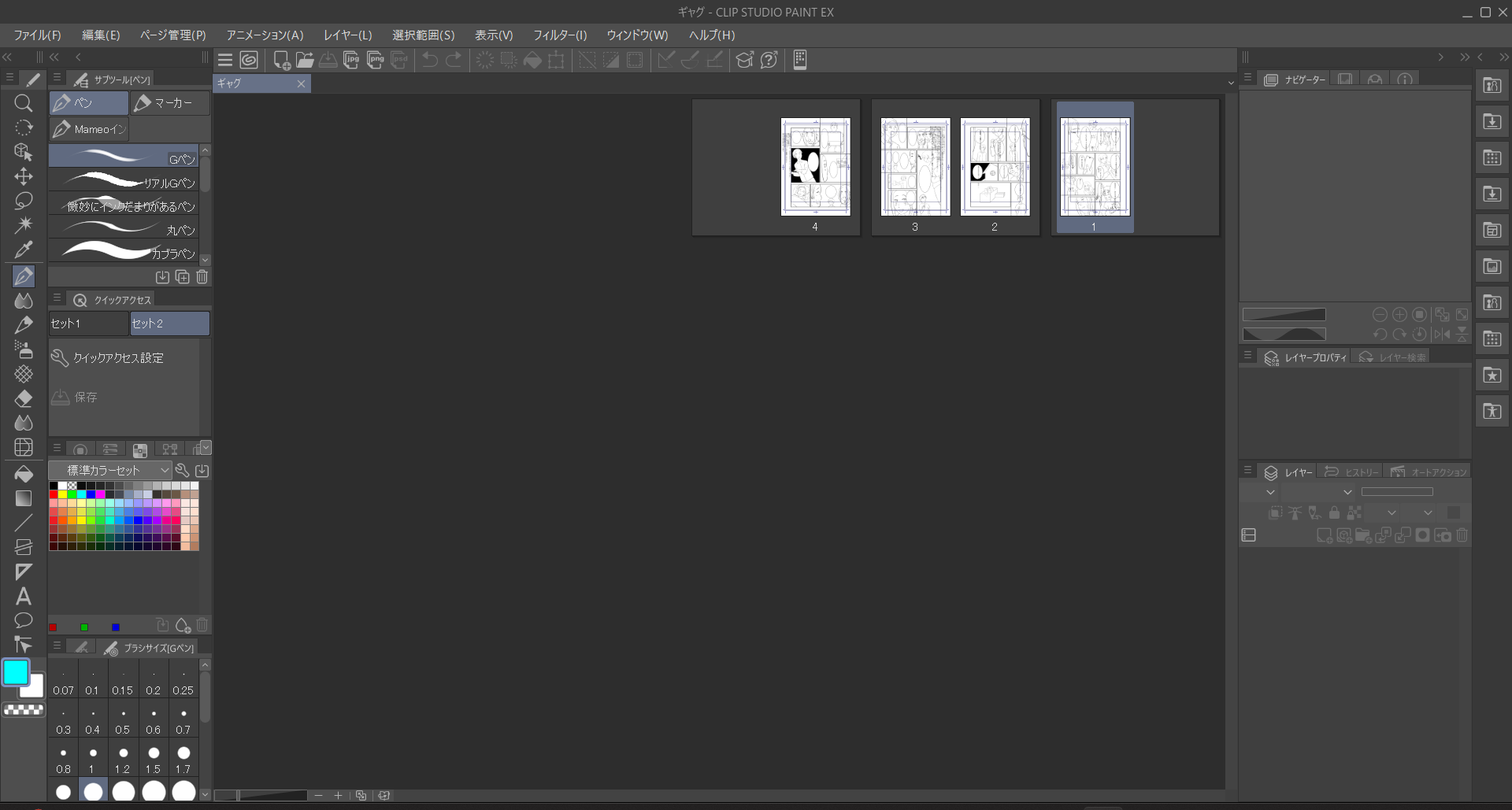Click クイックアクセス設定 button
Viewport: 1512px width, 810px height.
(x=118, y=358)
